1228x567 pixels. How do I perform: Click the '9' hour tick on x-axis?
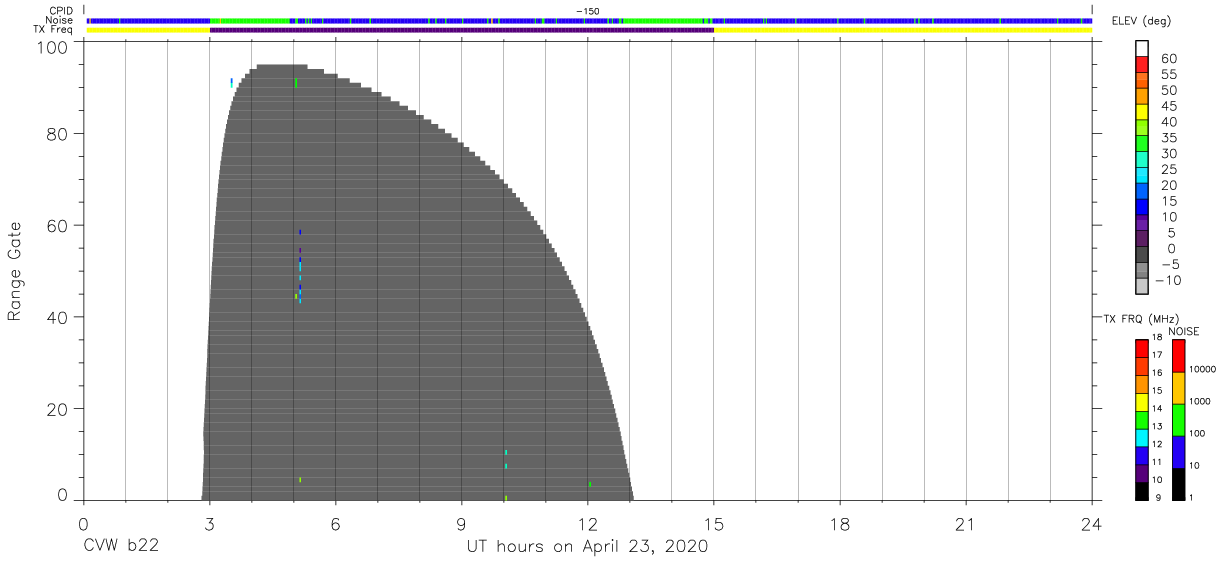(461, 523)
